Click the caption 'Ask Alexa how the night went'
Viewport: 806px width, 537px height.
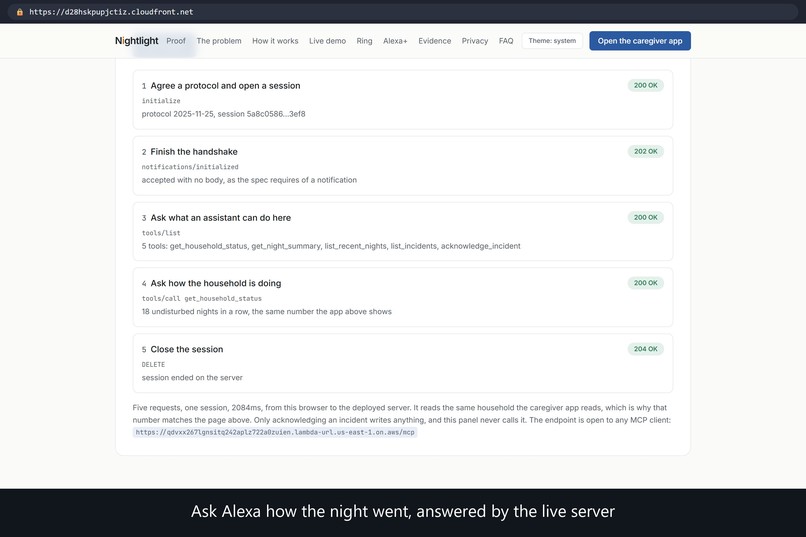tap(403, 511)
